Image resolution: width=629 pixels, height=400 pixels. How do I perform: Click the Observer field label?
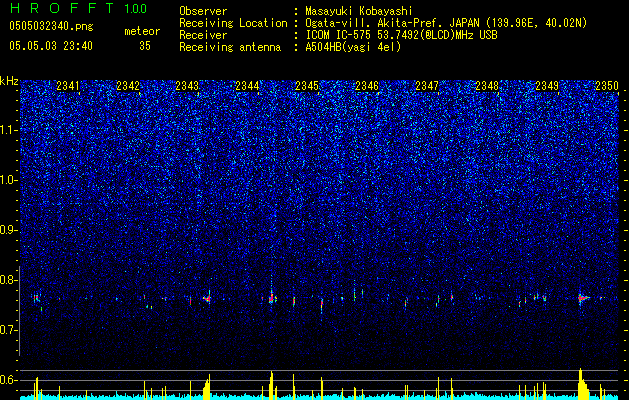(x=203, y=11)
